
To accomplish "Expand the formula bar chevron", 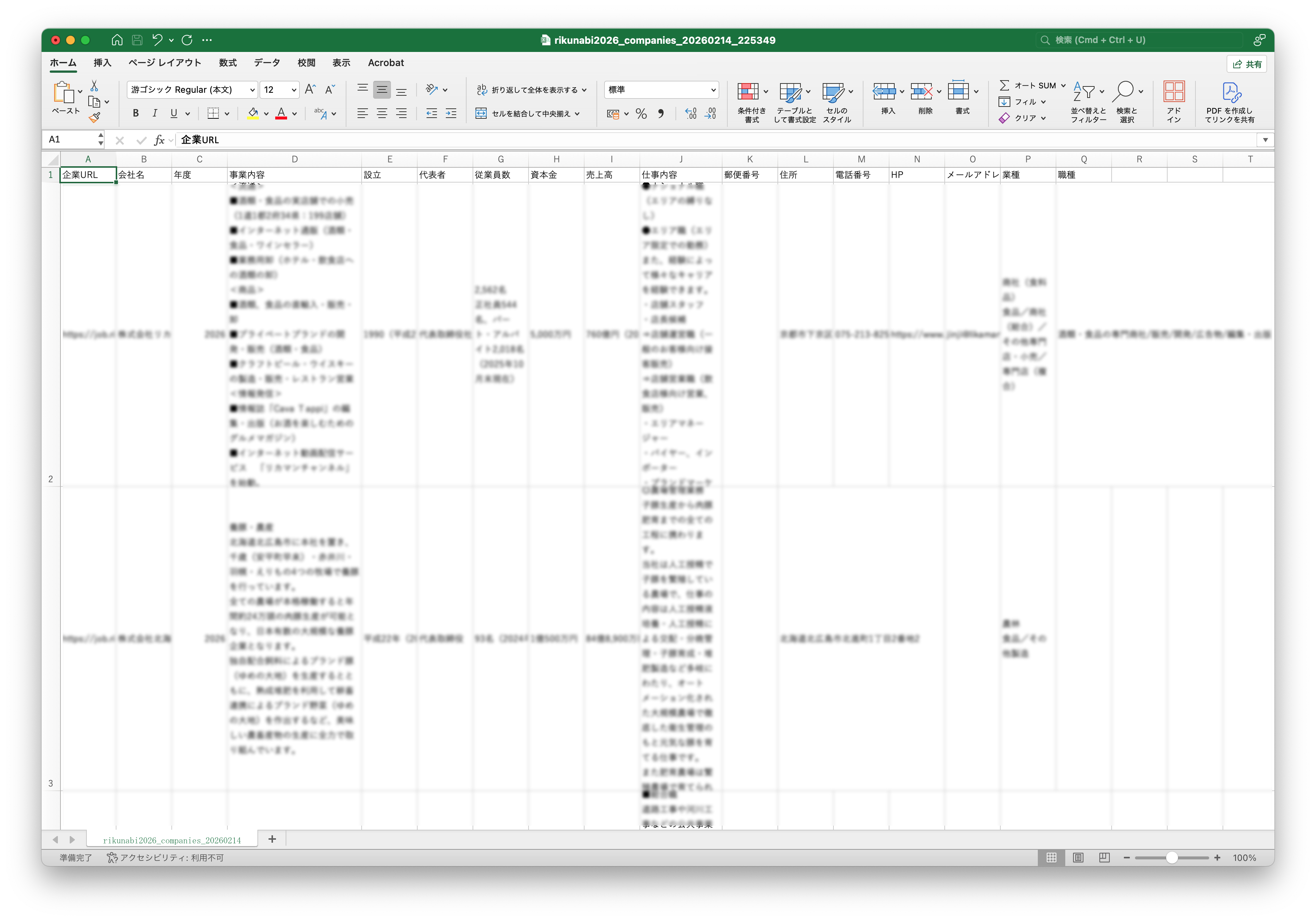I will (x=1265, y=140).
